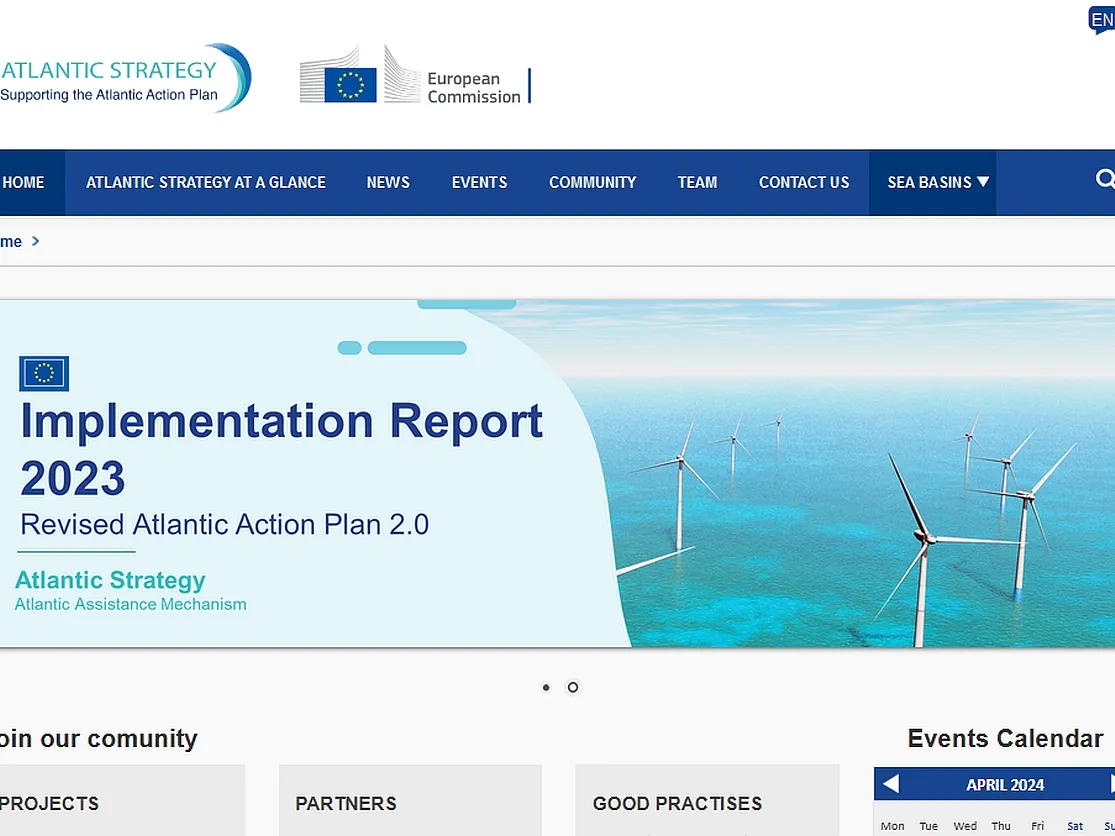Go to previous month in Events Calendar
Viewport: 1115px width, 836px height.
890,784
